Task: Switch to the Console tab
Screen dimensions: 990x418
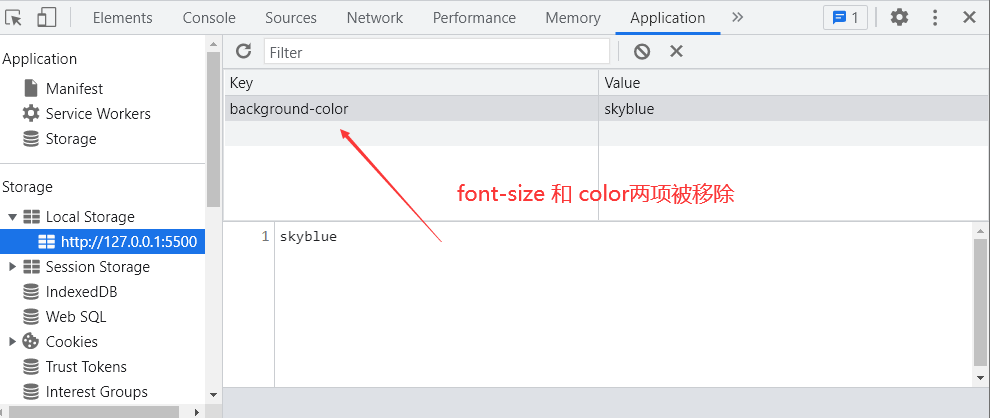Action: click(209, 17)
